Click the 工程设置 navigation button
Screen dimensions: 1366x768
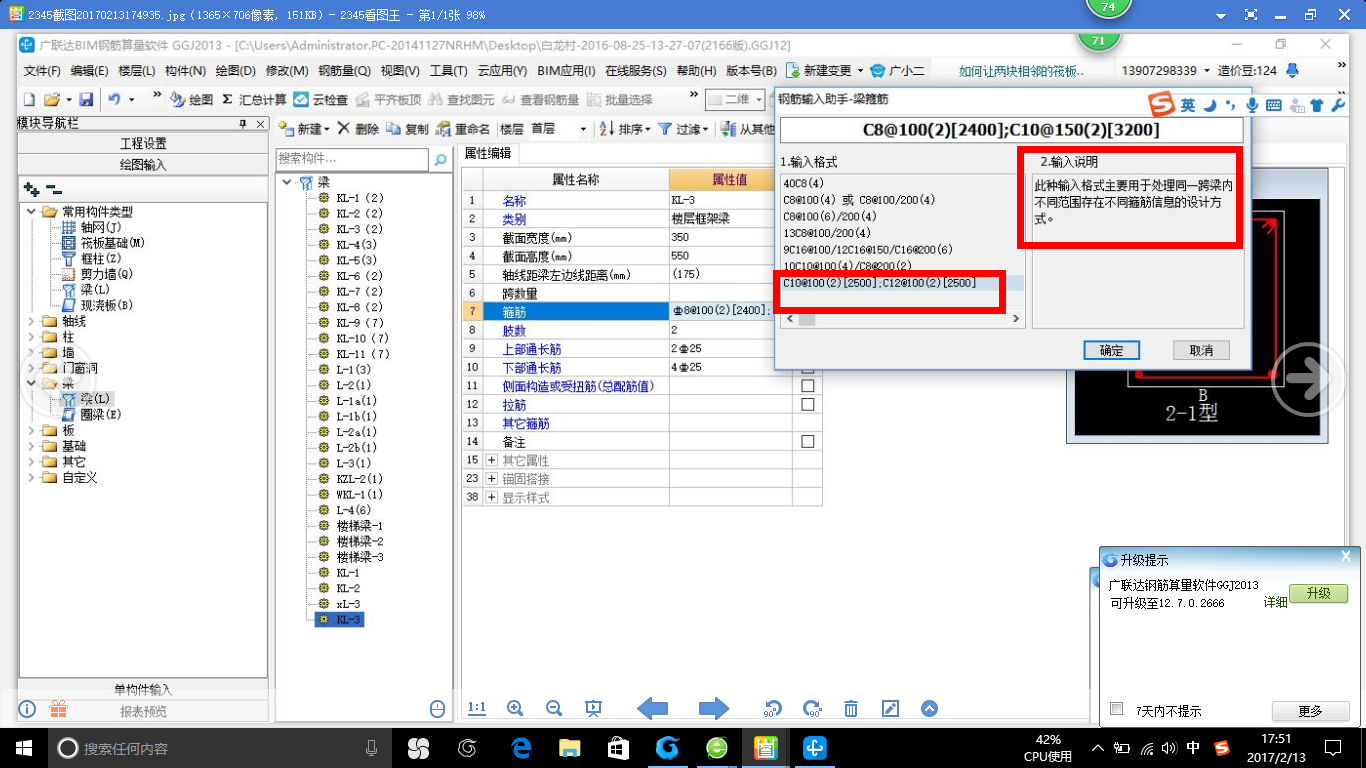point(143,144)
